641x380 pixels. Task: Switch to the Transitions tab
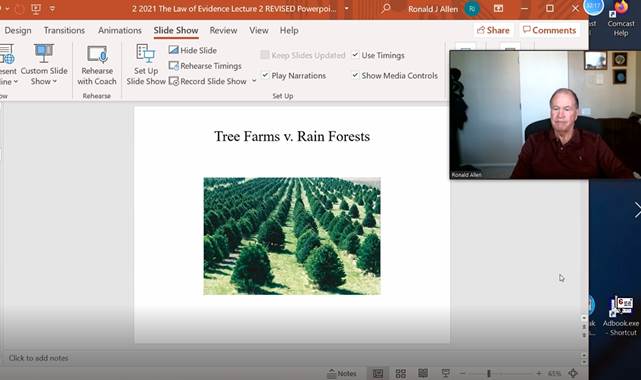(x=64, y=30)
